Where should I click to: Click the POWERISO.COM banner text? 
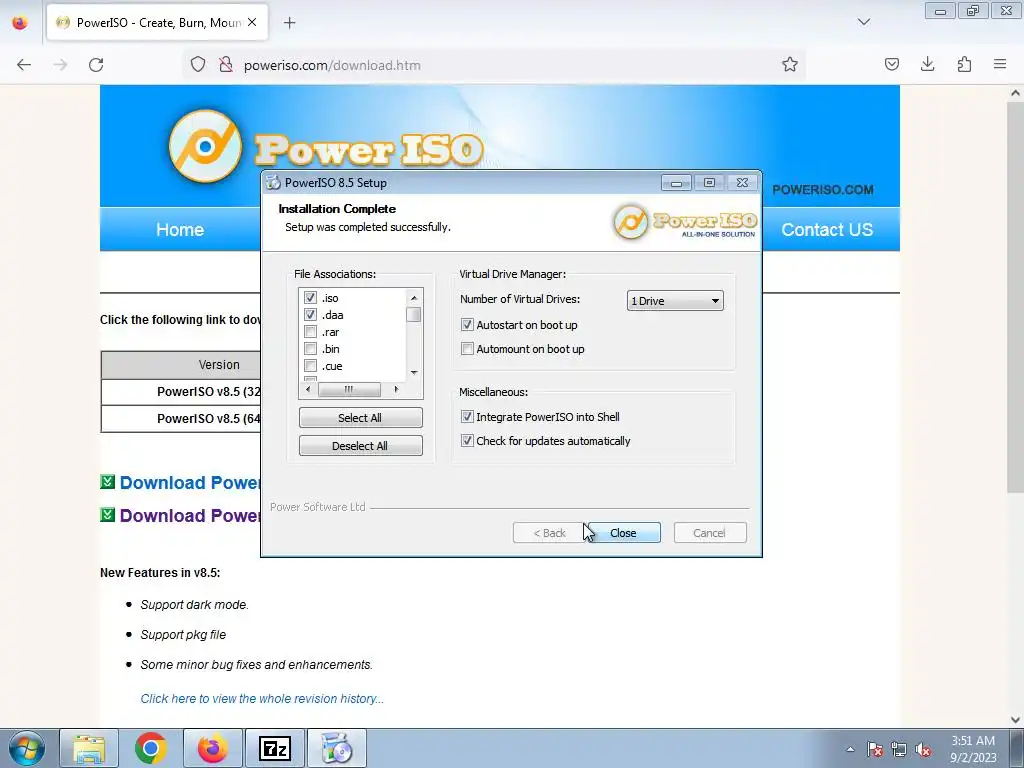(823, 190)
